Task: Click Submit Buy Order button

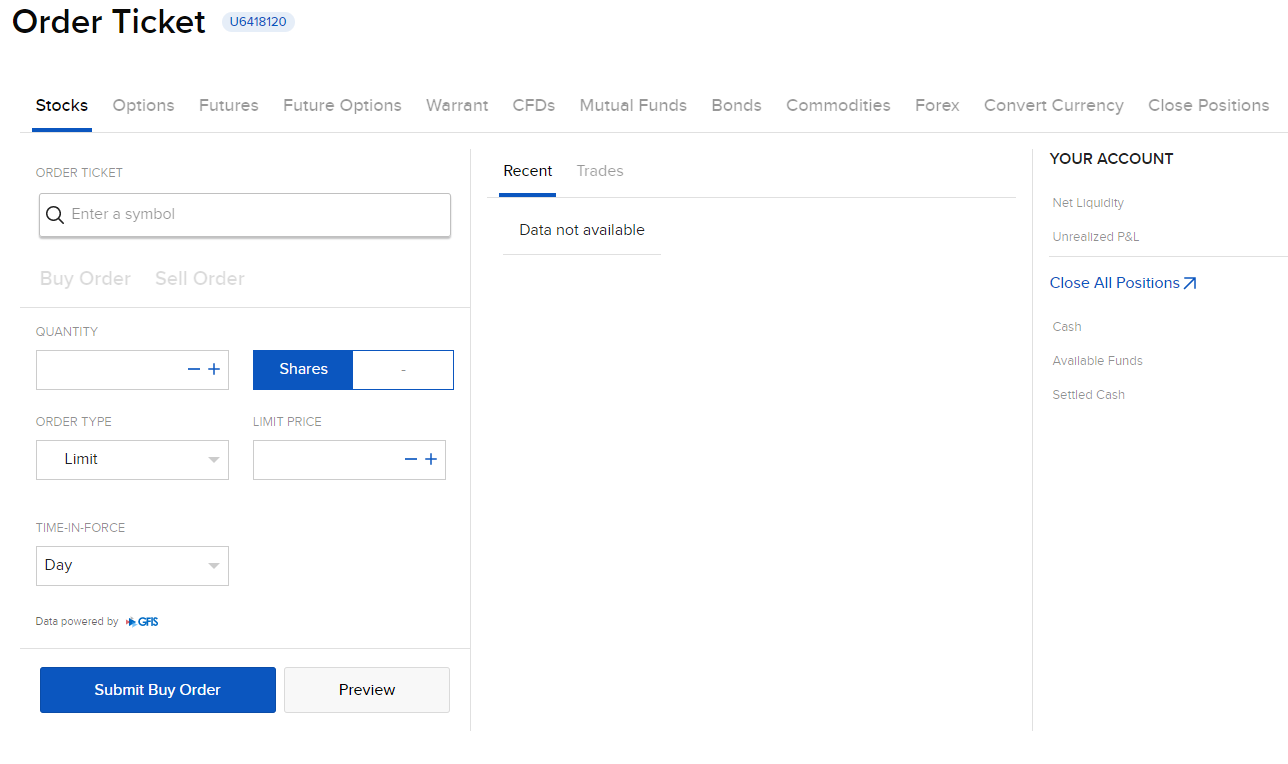Action: click(158, 690)
